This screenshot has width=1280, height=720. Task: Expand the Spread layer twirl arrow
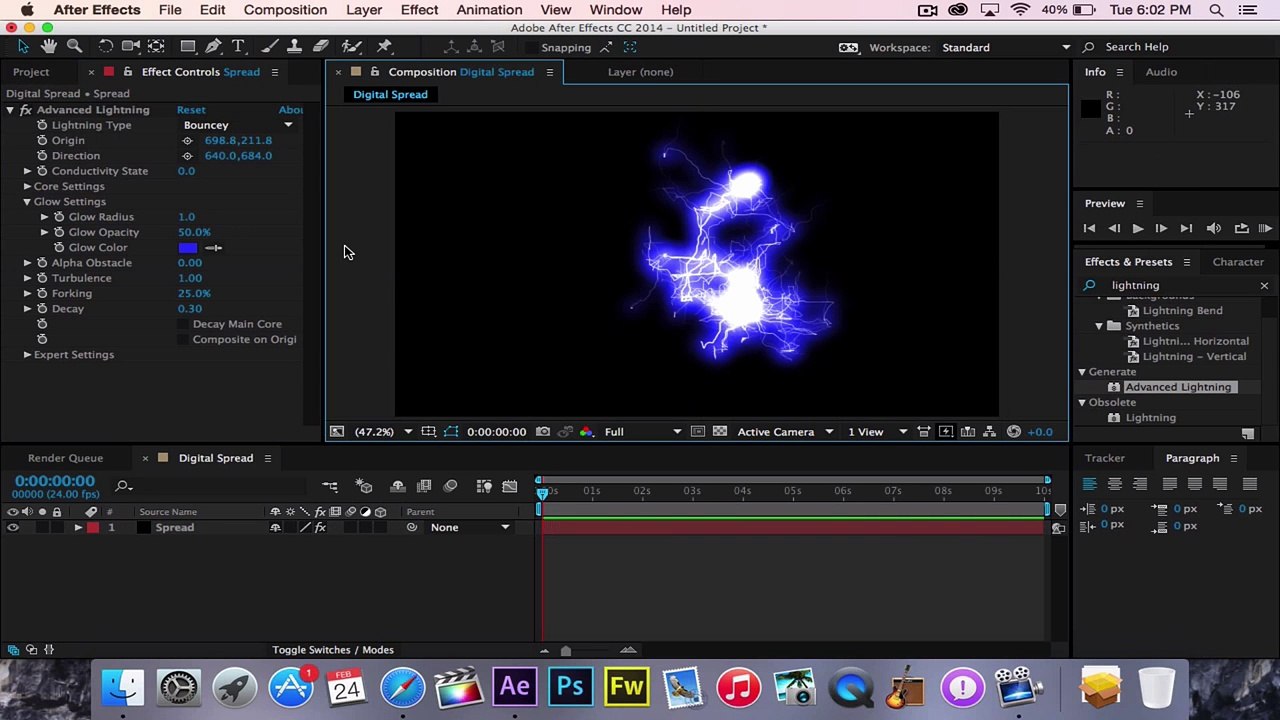click(x=78, y=527)
